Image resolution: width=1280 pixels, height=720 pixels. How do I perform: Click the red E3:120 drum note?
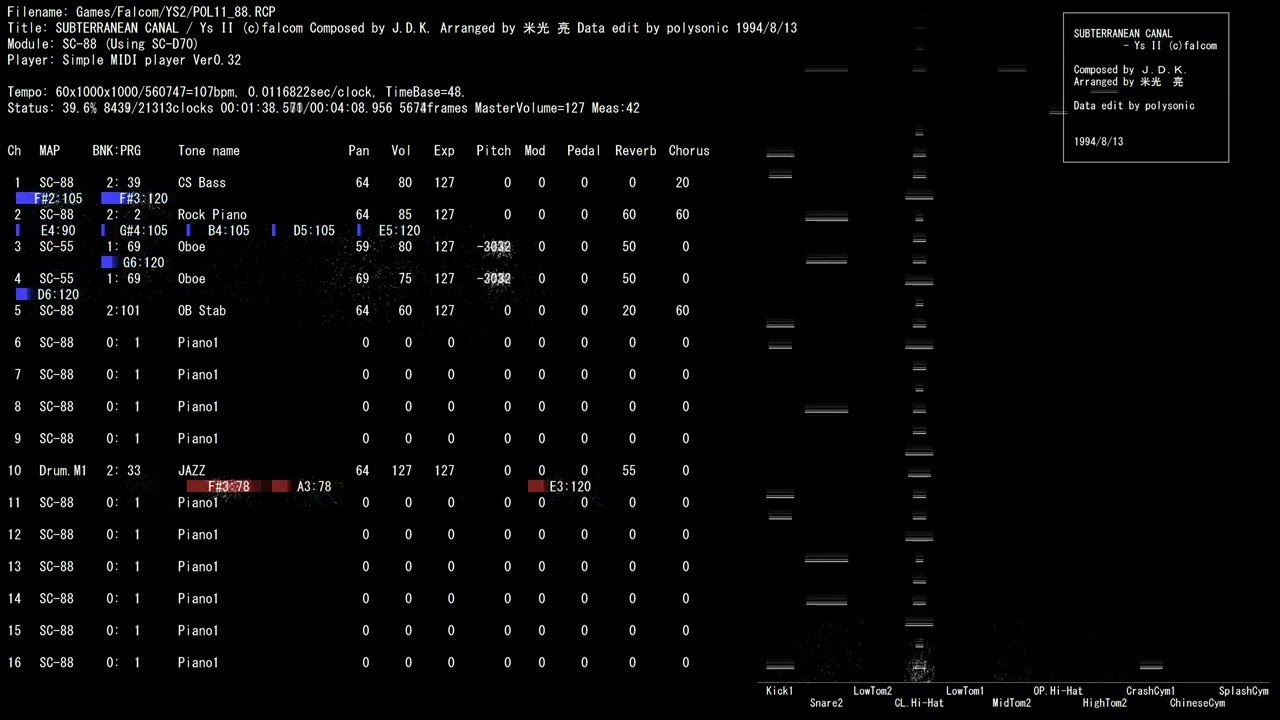point(560,486)
